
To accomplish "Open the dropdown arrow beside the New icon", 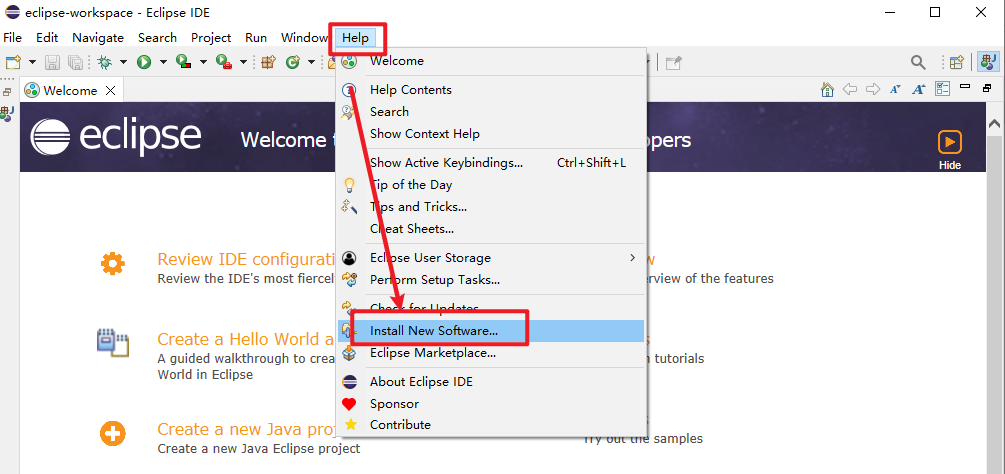I will 30,62.
